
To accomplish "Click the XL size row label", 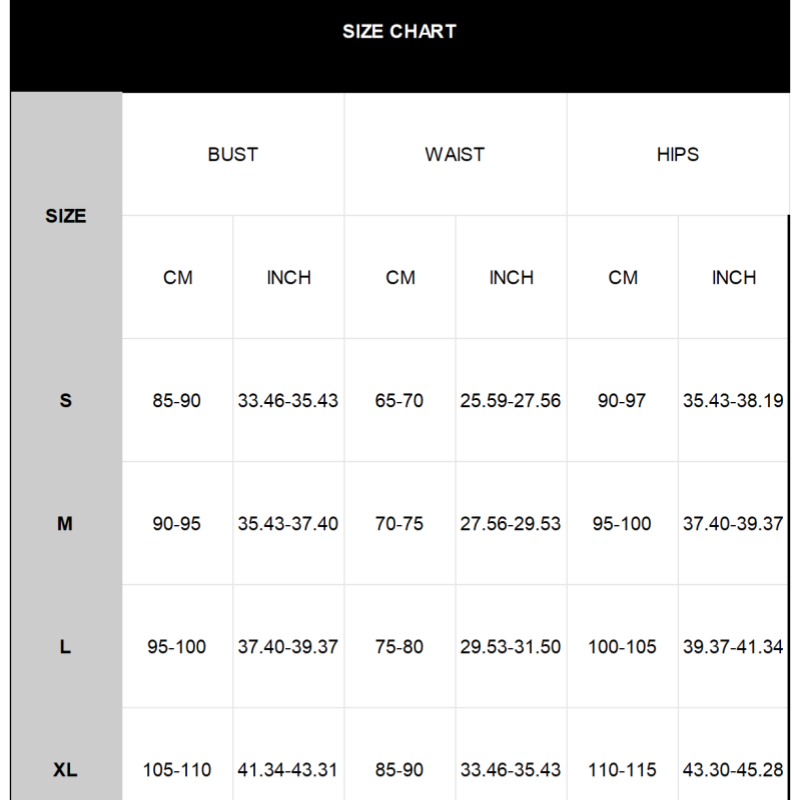I will [66, 770].
